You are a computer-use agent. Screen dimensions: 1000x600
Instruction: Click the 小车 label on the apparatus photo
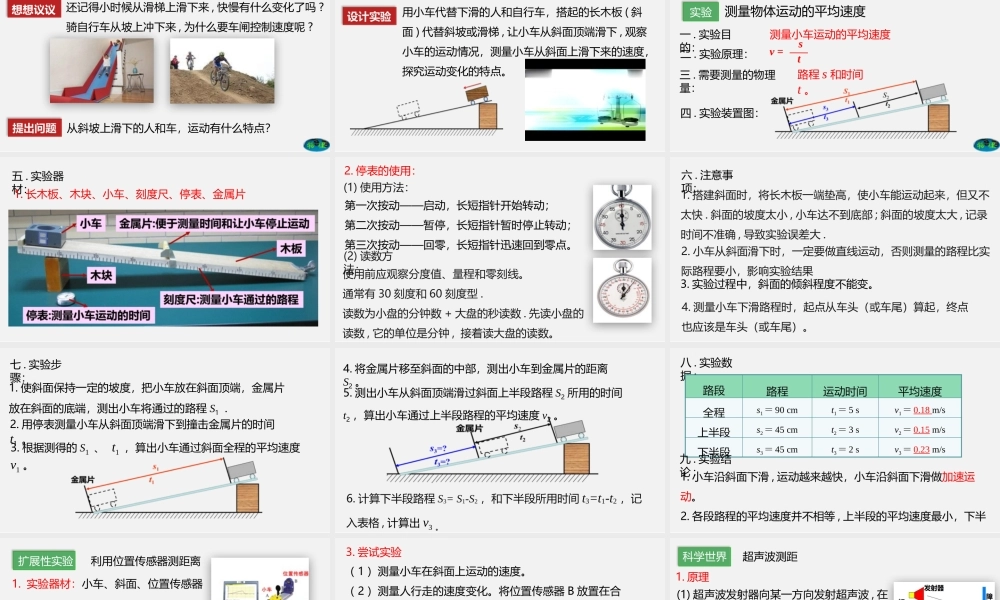coord(90,223)
